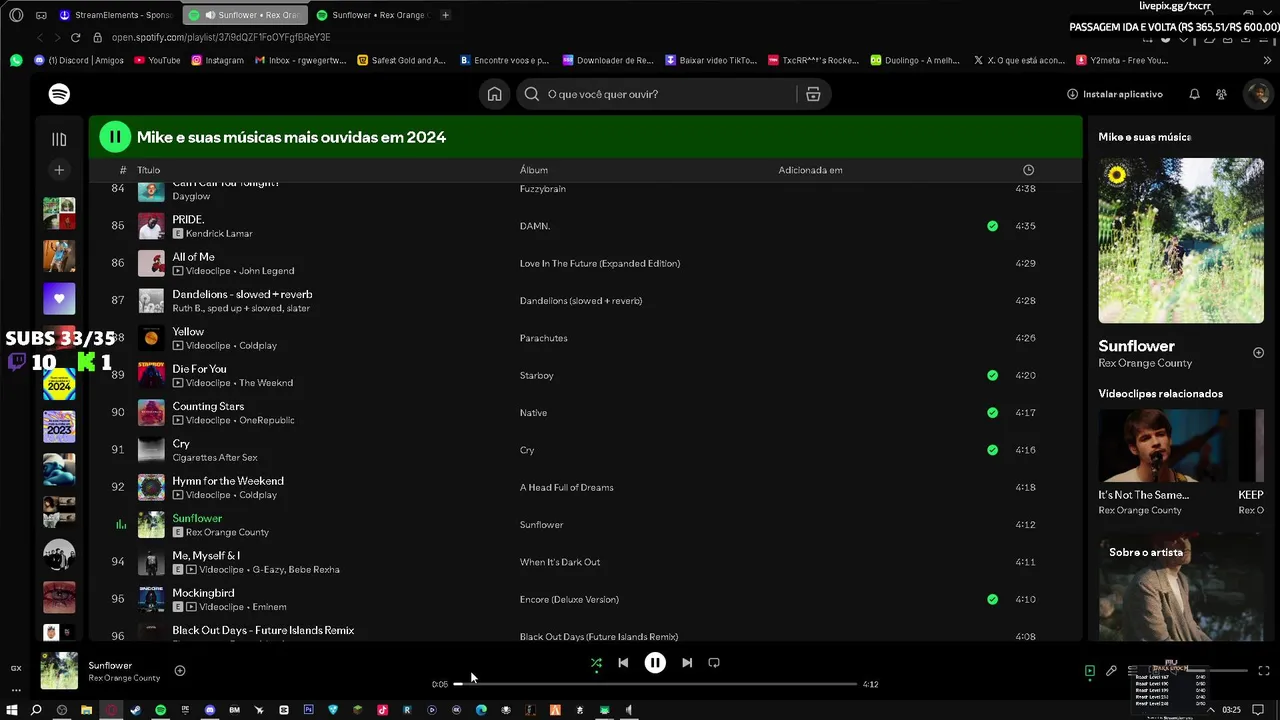
Task: Open DAMN. album link
Action: point(535,226)
